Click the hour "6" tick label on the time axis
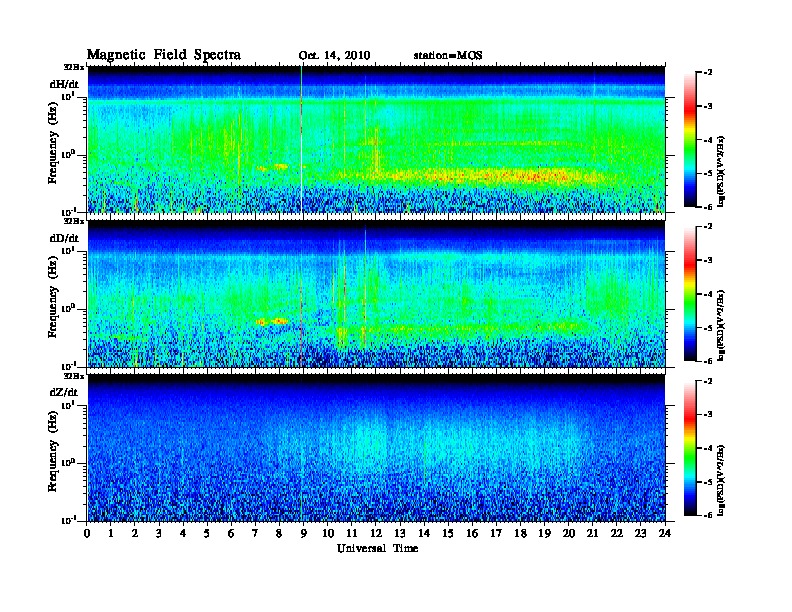 tap(231, 533)
